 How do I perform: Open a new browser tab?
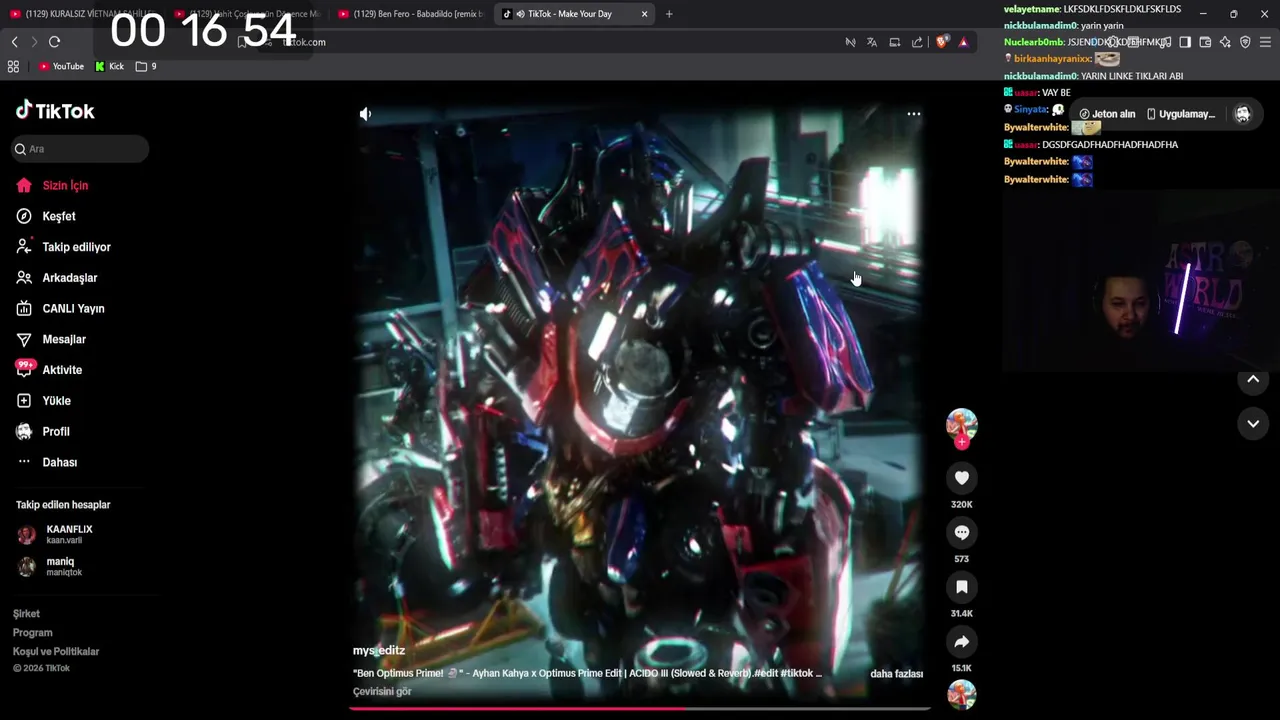[x=669, y=14]
